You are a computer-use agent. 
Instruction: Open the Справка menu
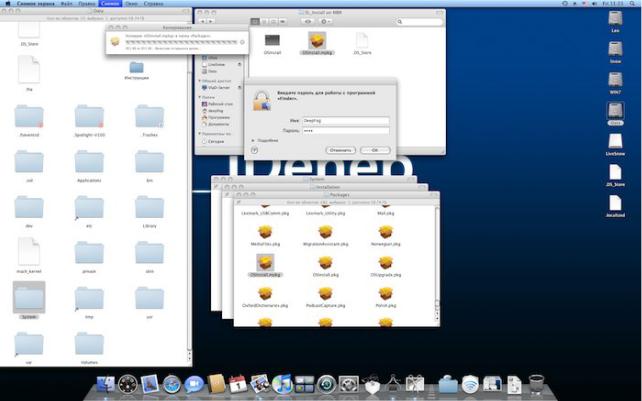click(154, 3)
